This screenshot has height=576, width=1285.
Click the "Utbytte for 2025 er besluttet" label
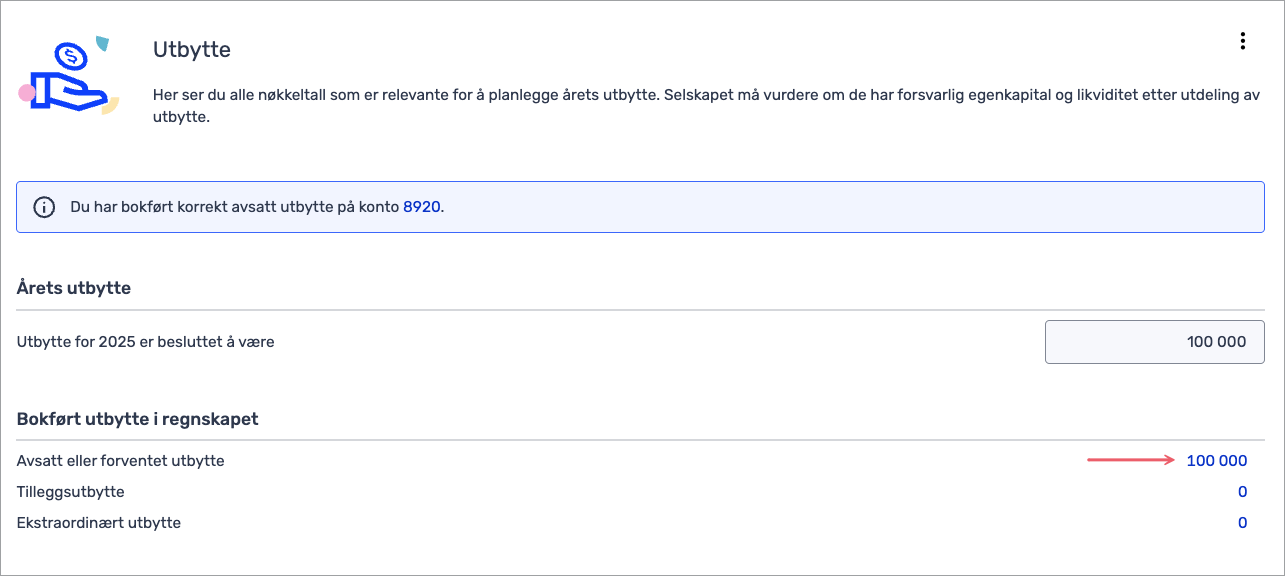point(146,342)
